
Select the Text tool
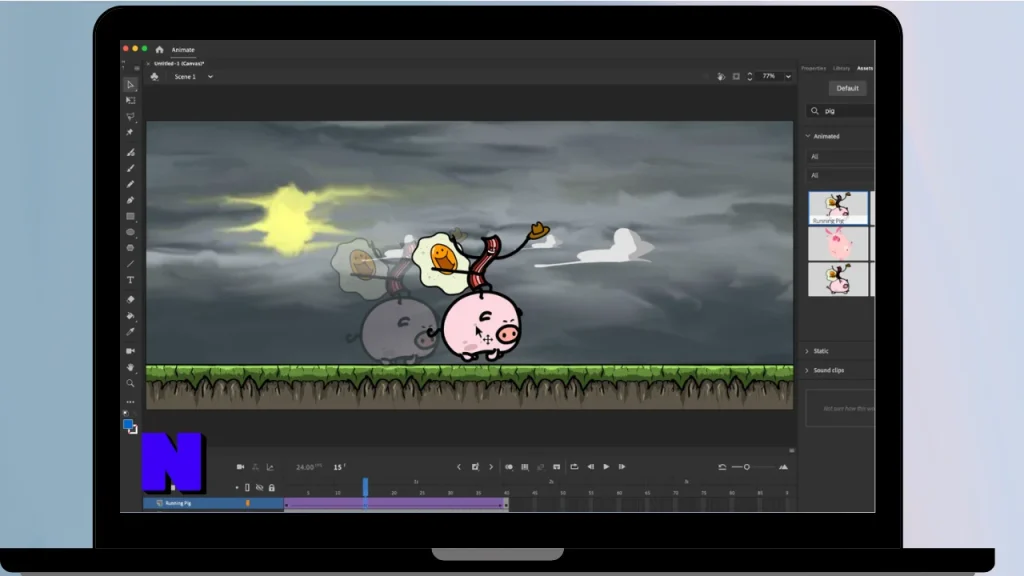(131, 280)
